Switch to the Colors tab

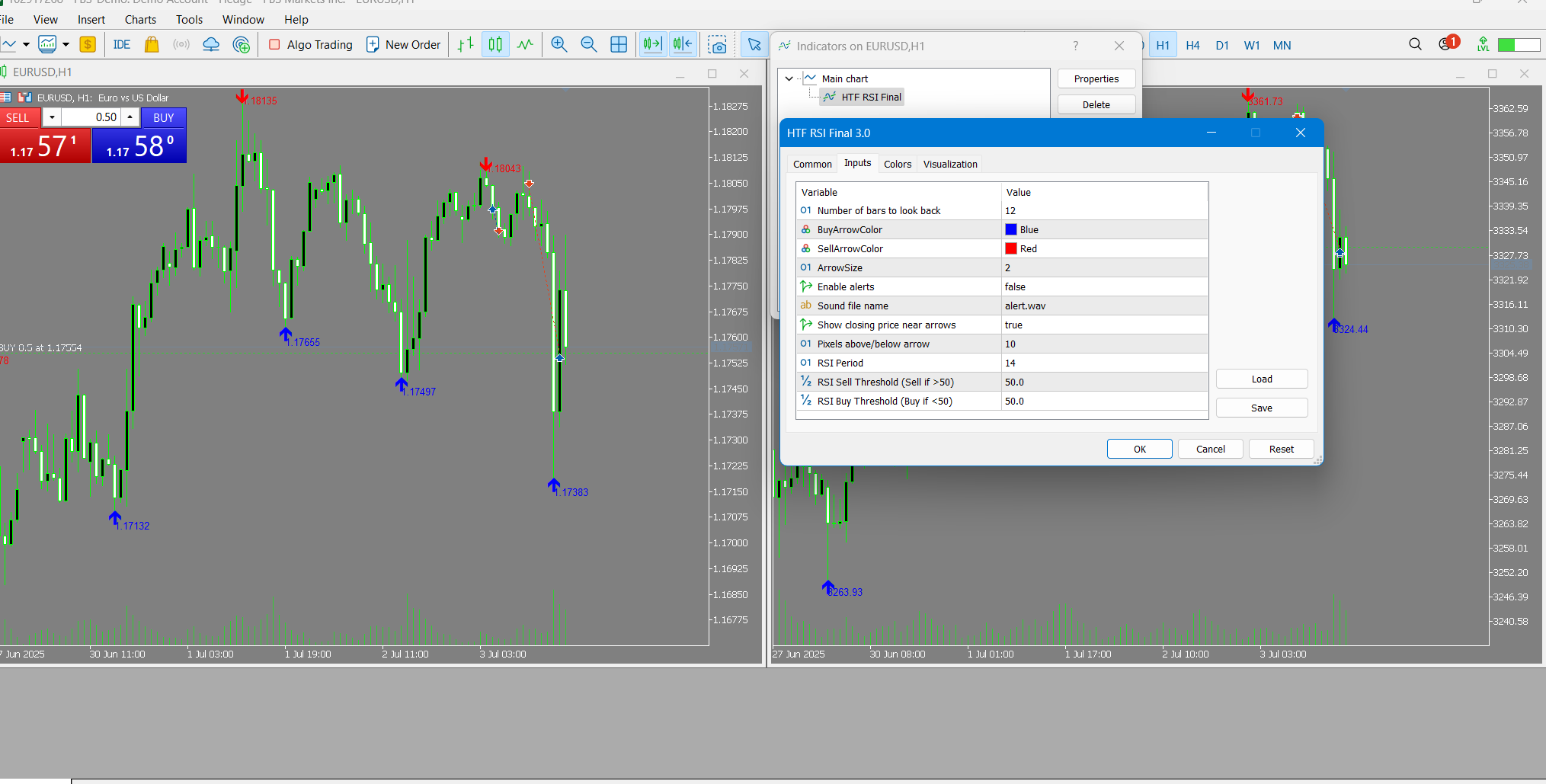click(897, 164)
